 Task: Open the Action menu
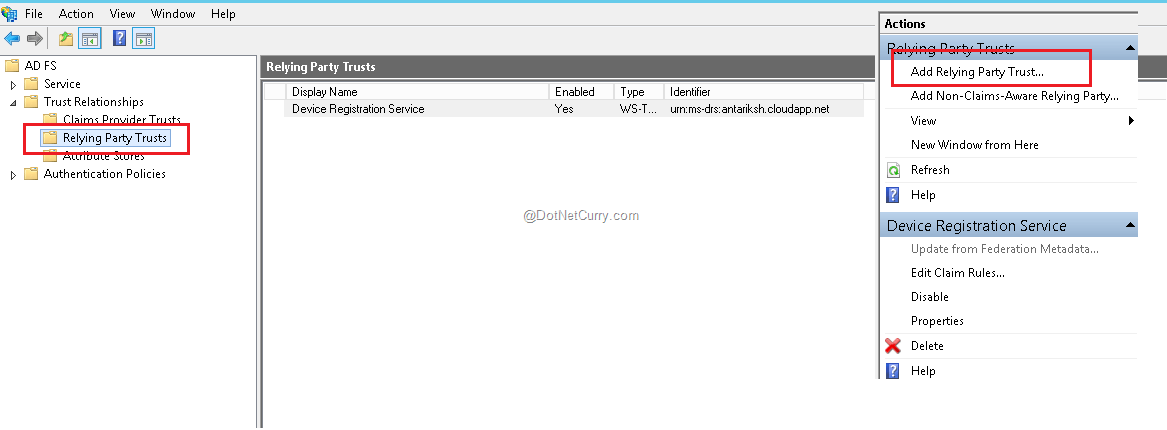pyautogui.click(x=76, y=14)
